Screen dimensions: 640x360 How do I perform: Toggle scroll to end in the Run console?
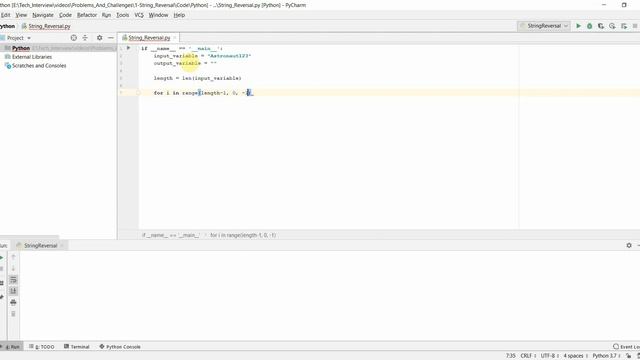tap(13, 291)
